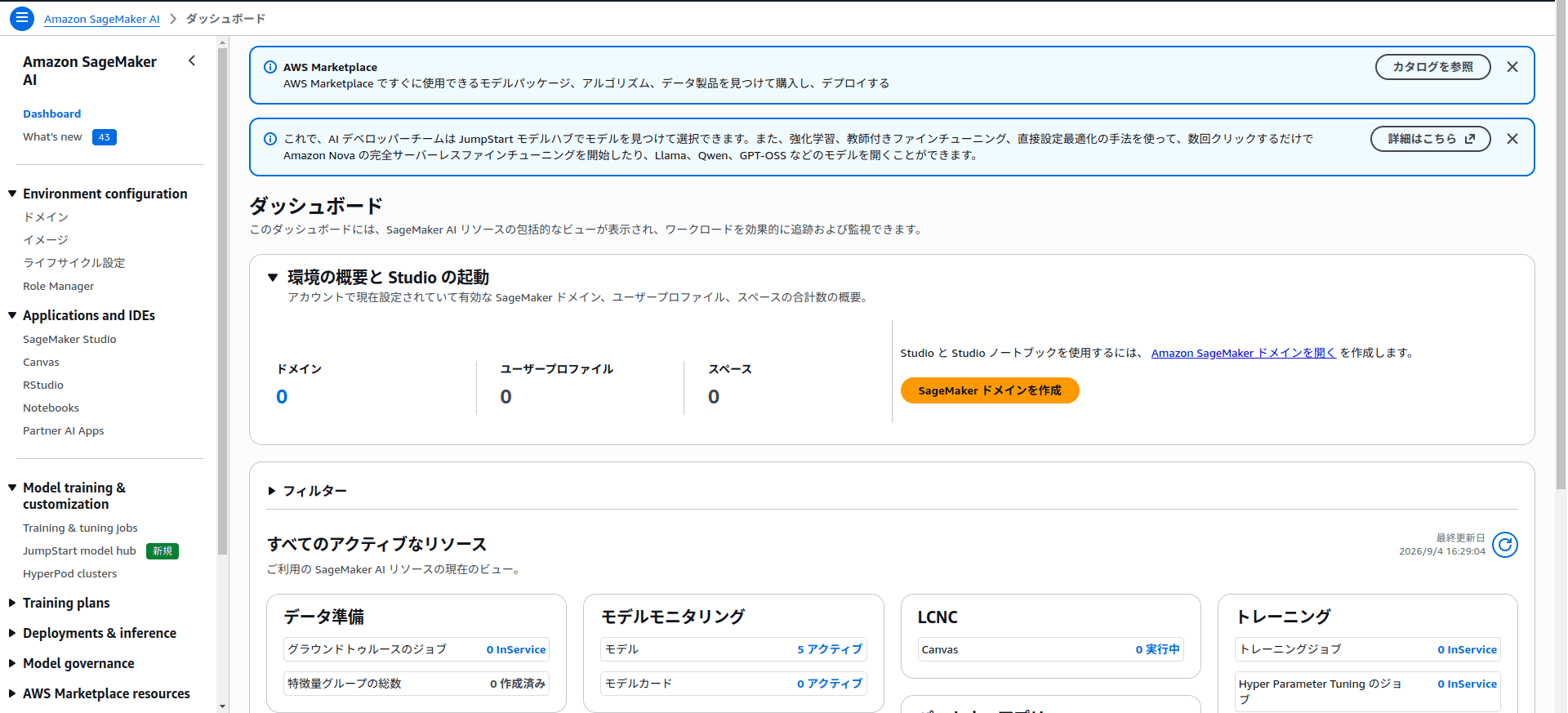
Task: Click the main page vertical scrollbar
Action: (1561, 245)
